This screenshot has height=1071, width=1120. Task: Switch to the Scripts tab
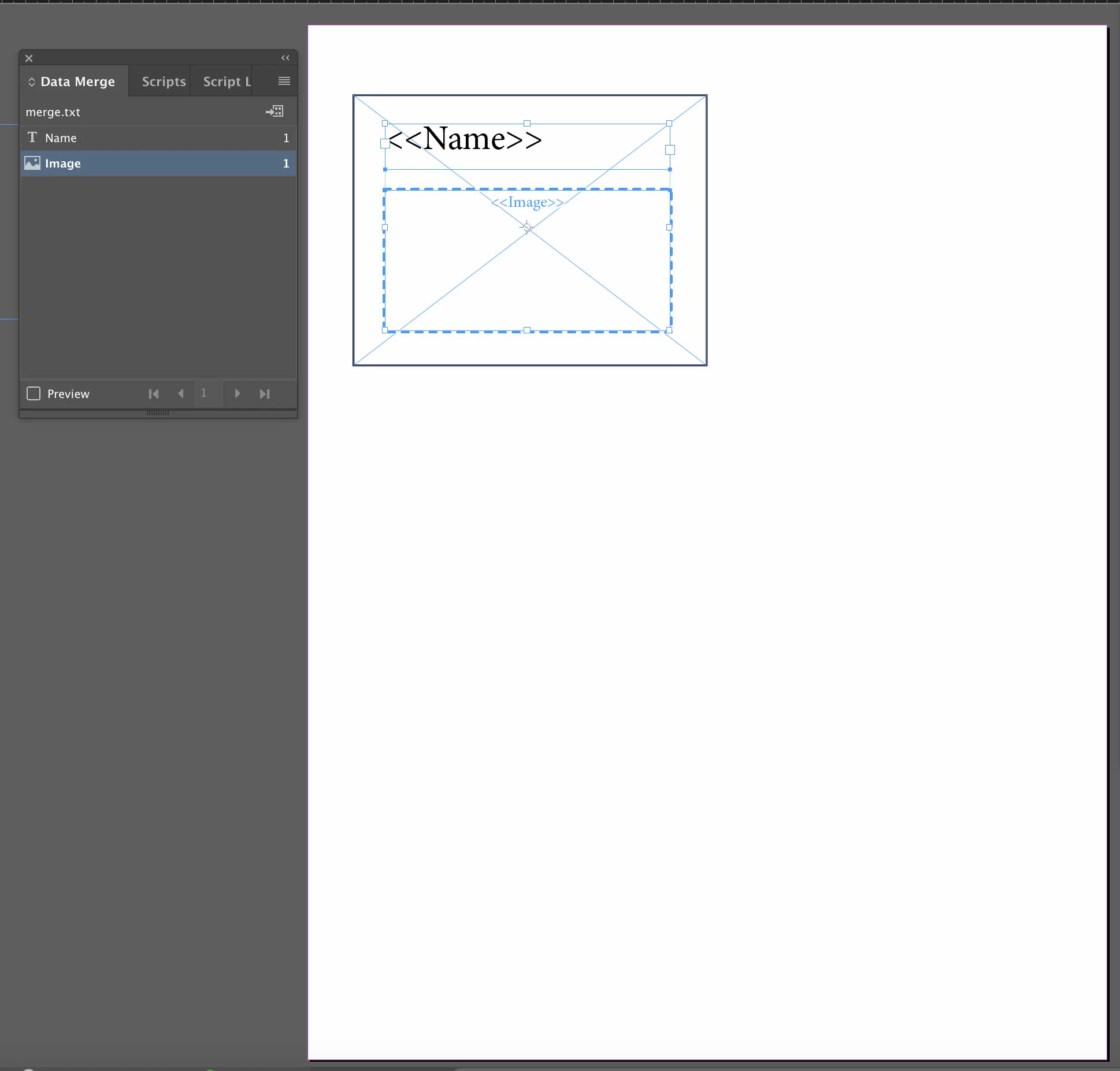tap(164, 81)
